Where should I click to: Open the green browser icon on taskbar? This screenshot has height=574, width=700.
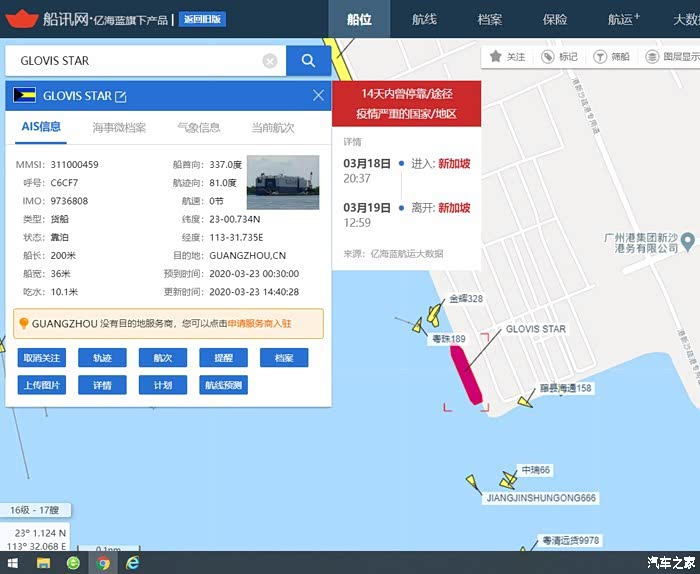coord(73,563)
